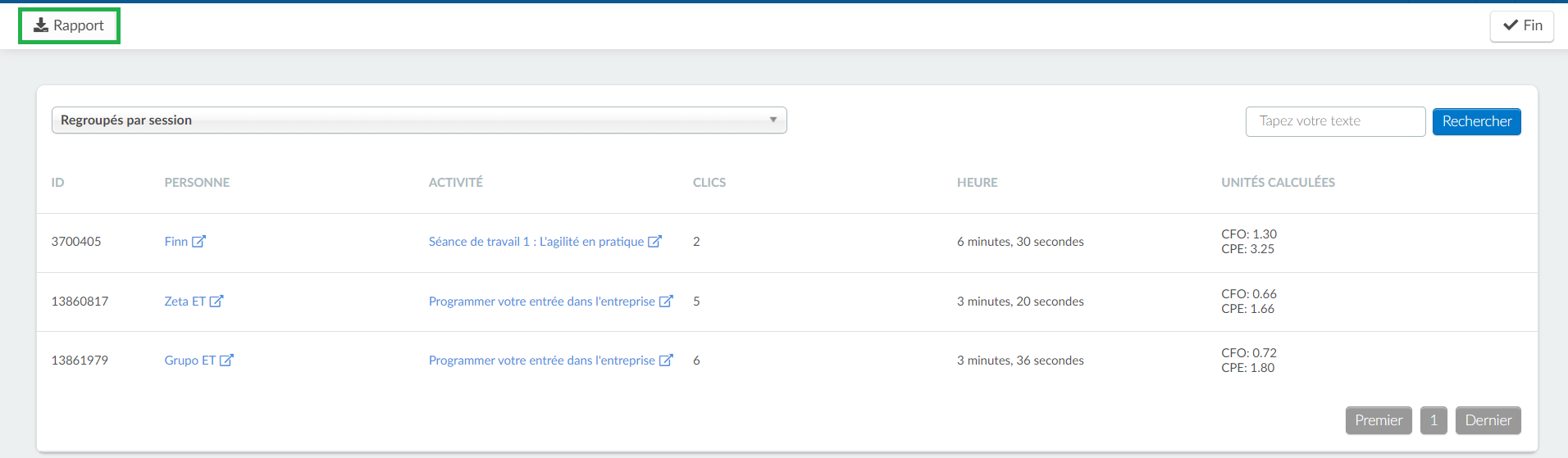The height and width of the screenshot is (458, 1568).
Task: Select ID cell 3700405
Action: 76,241
